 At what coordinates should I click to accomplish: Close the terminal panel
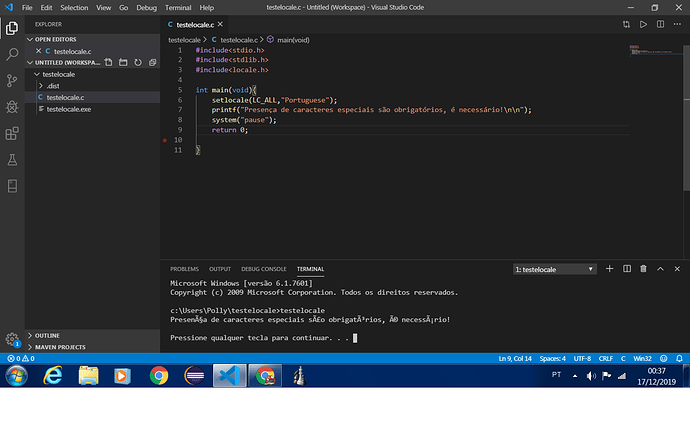pyautogui.click(x=677, y=269)
